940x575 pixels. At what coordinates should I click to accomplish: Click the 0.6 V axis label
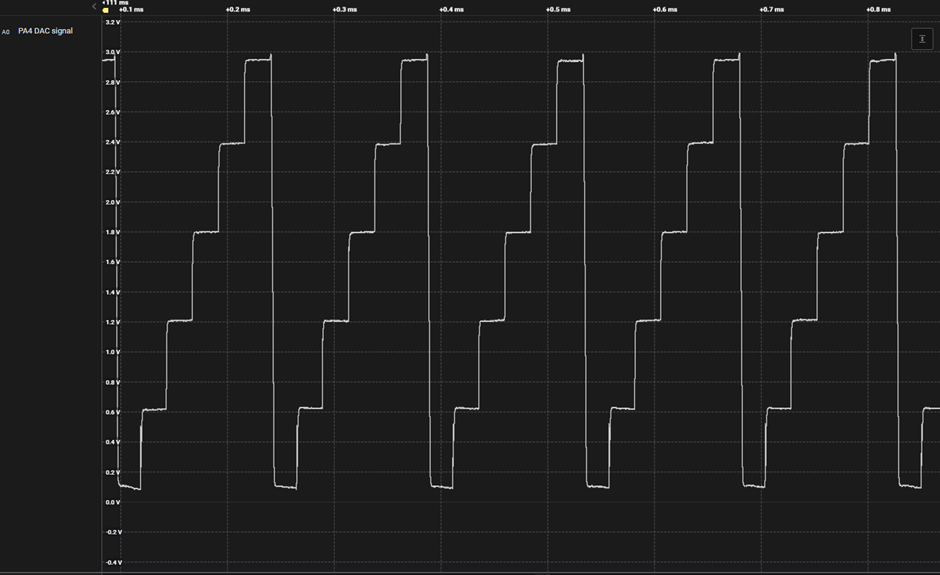pos(113,412)
